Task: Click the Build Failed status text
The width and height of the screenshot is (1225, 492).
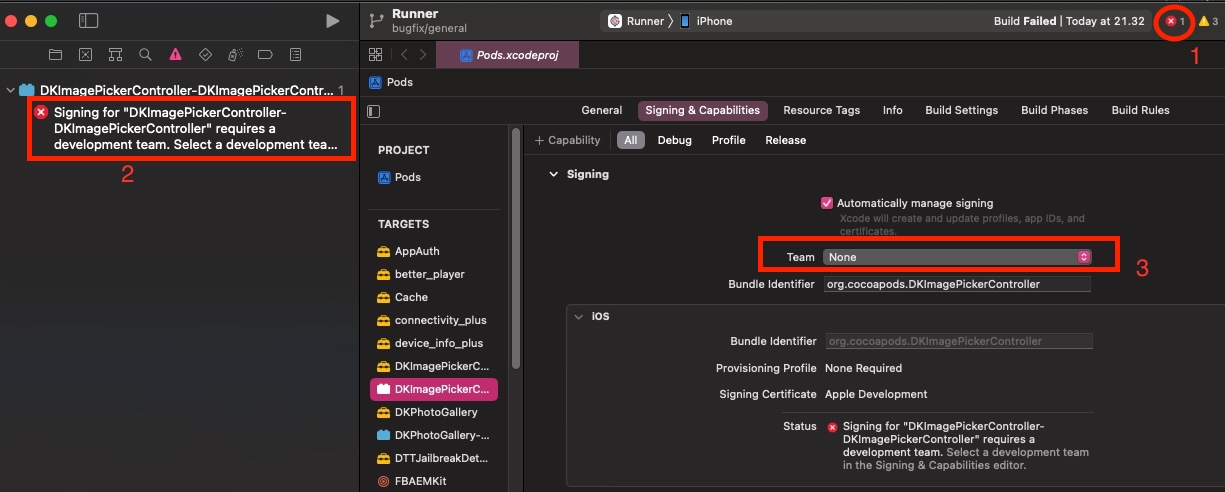Action: pos(1025,21)
